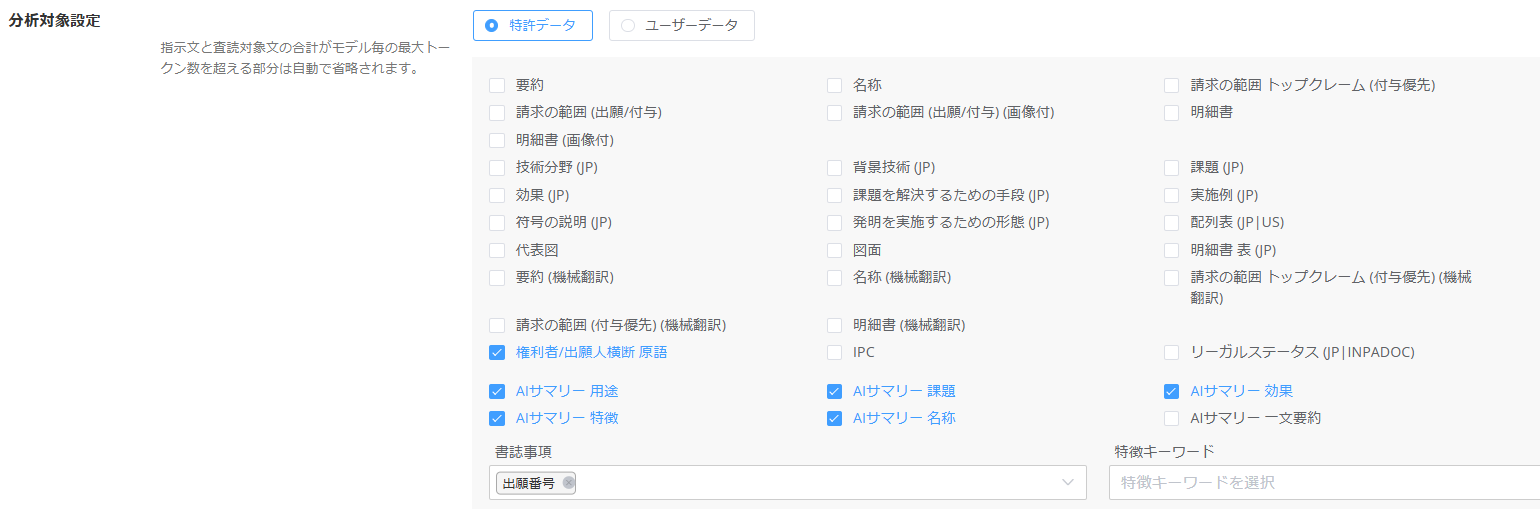
Task: Open the 特徴キーワード selection field
Action: click(1320, 483)
